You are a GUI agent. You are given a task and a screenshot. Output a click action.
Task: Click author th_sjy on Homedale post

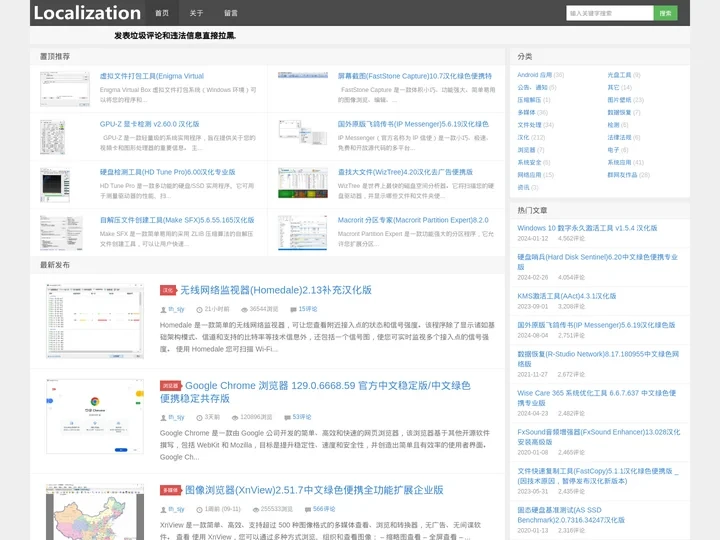(x=176, y=309)
